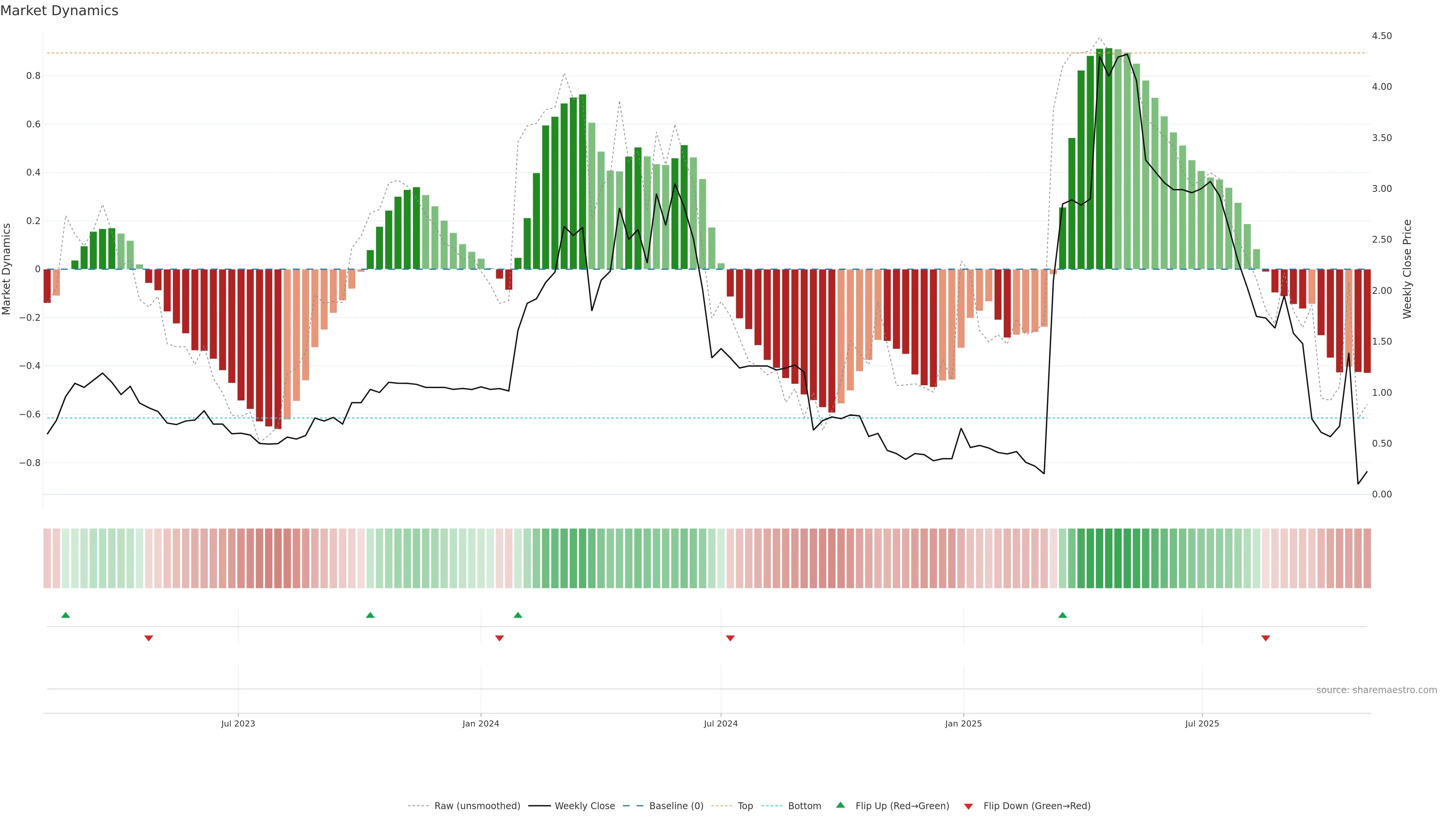
Task: Toggle the Bottom legend line entry
Action: [x=804, y=806]
